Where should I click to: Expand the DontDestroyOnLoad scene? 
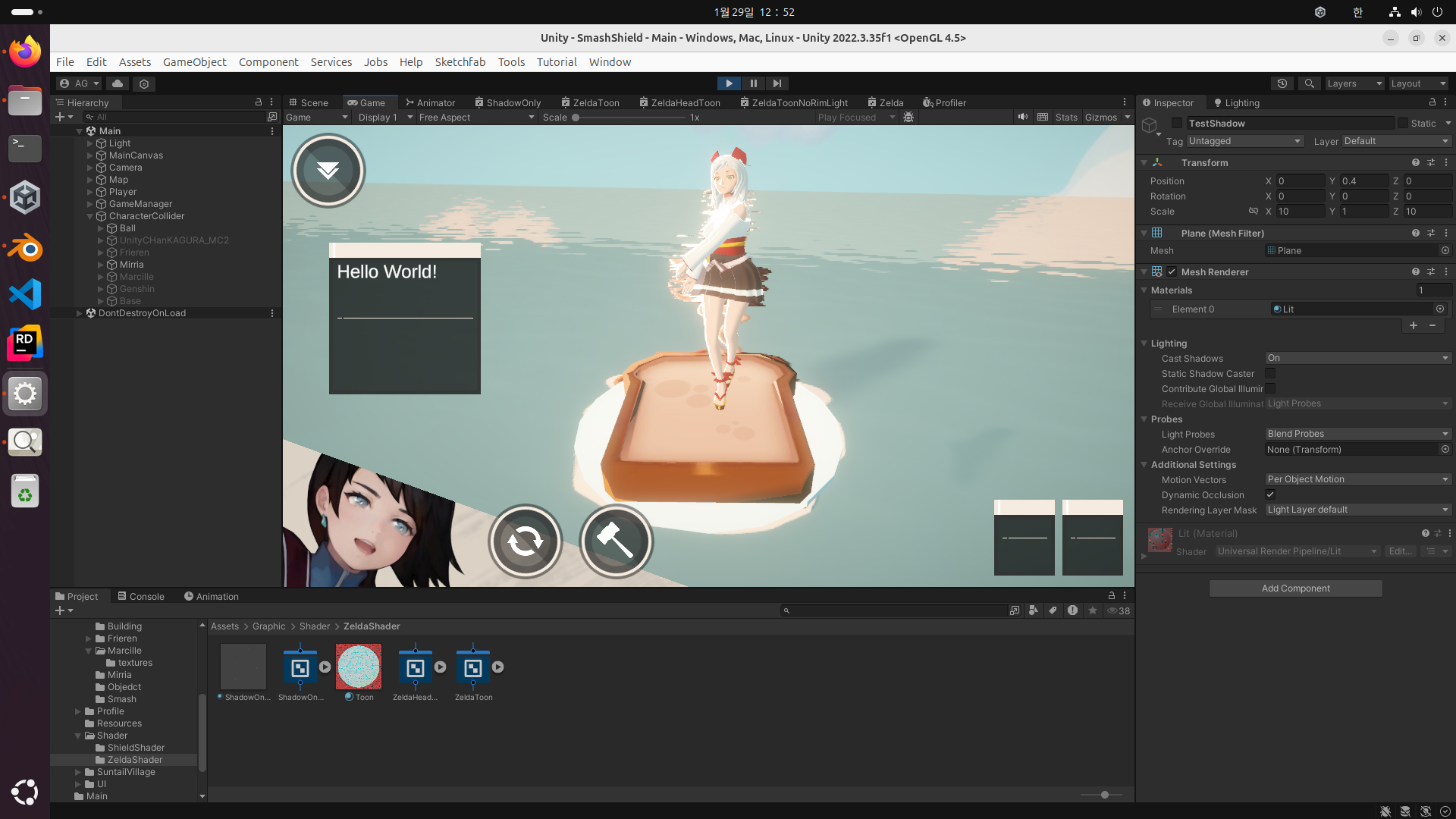click(79, 313)
